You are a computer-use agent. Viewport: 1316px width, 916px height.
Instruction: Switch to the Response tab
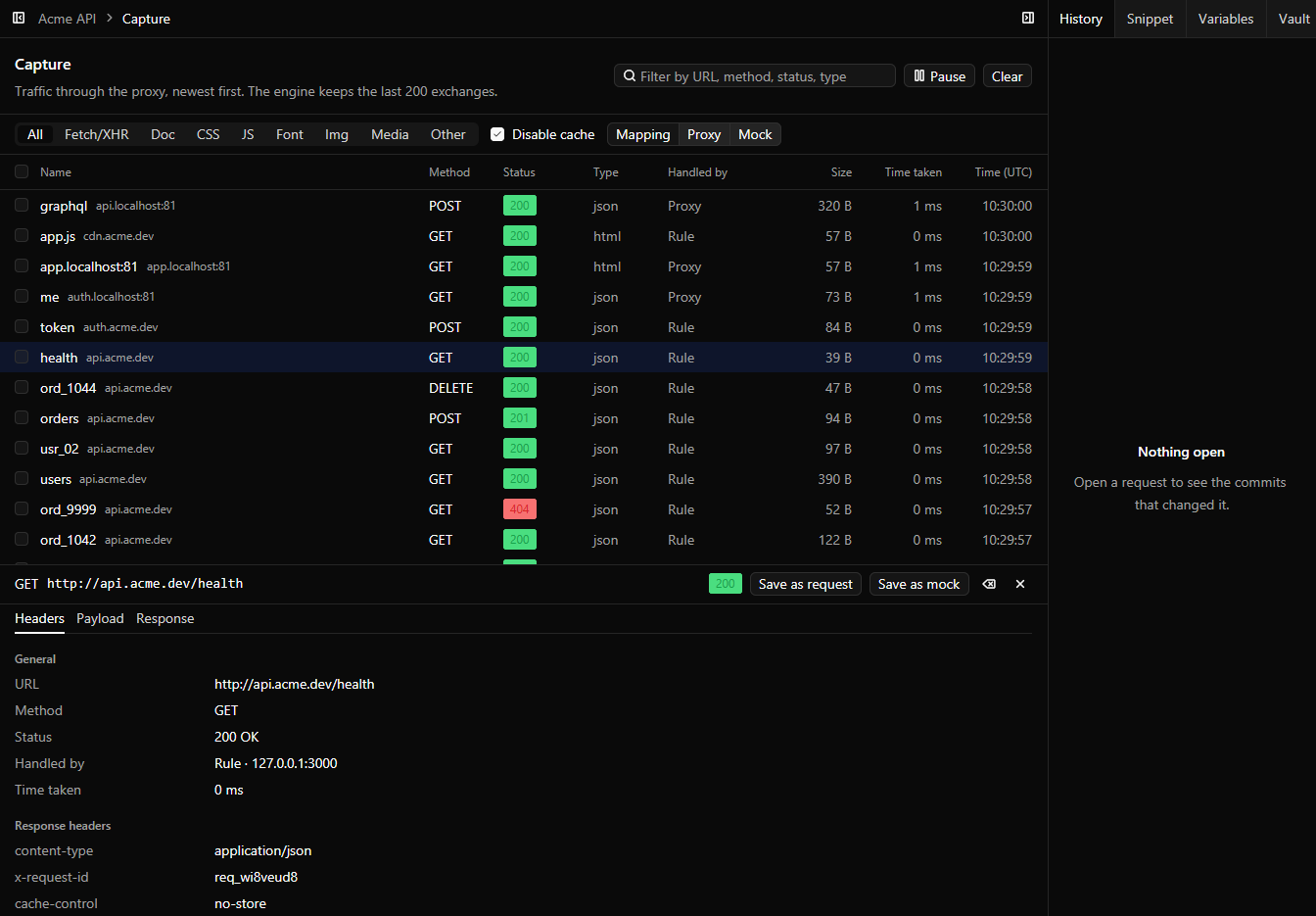(165, 618)
